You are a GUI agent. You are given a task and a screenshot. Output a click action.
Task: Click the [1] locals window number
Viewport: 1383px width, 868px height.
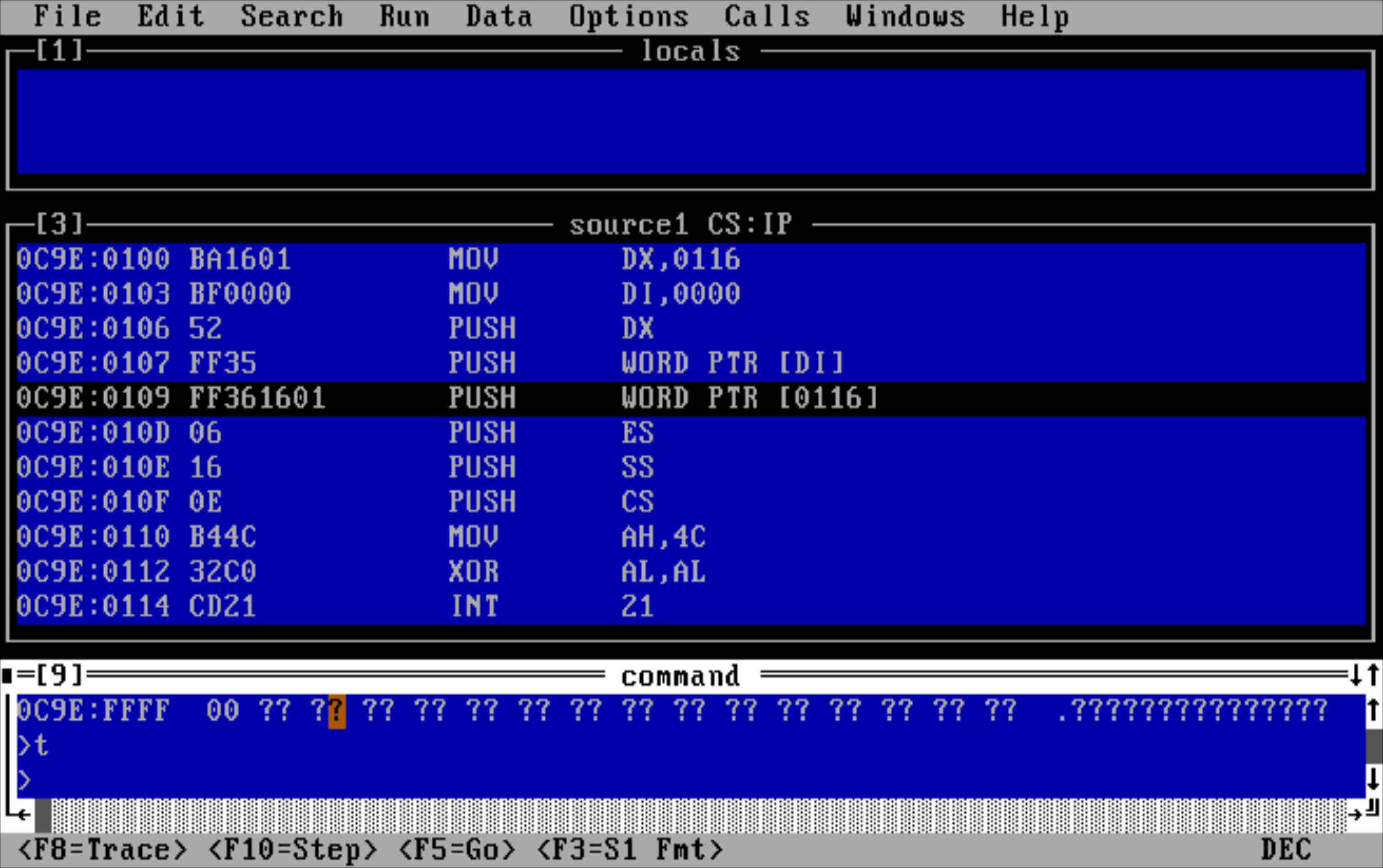[60, 50]
